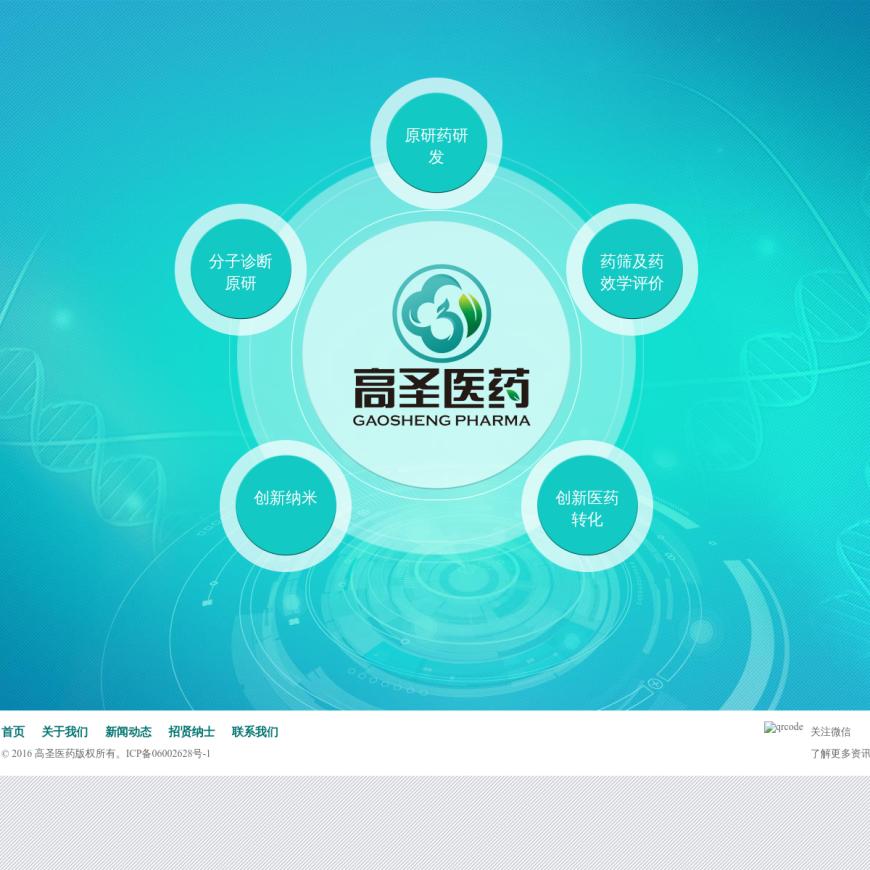Viewport: 870px width, 870px height.
Task: Select the 创新纳米 circle
Action: click(x=285, y=506)
